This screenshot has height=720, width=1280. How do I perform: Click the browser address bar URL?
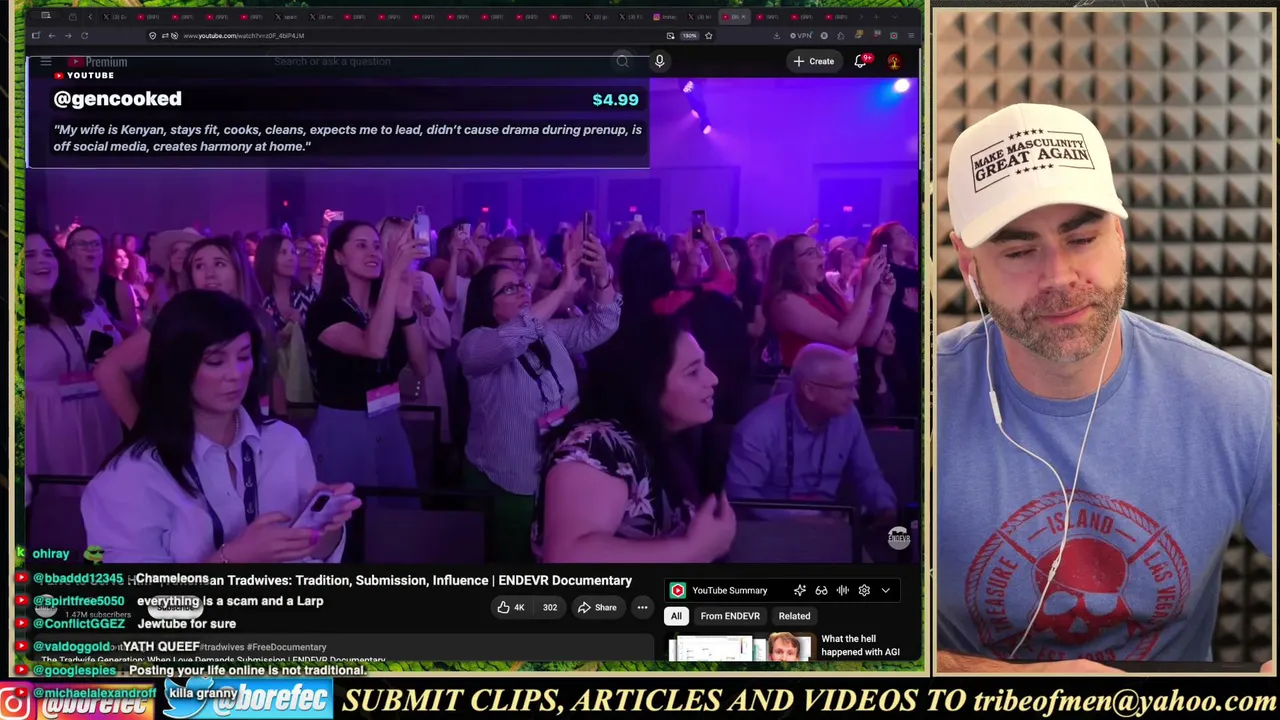tap(244, 36)
